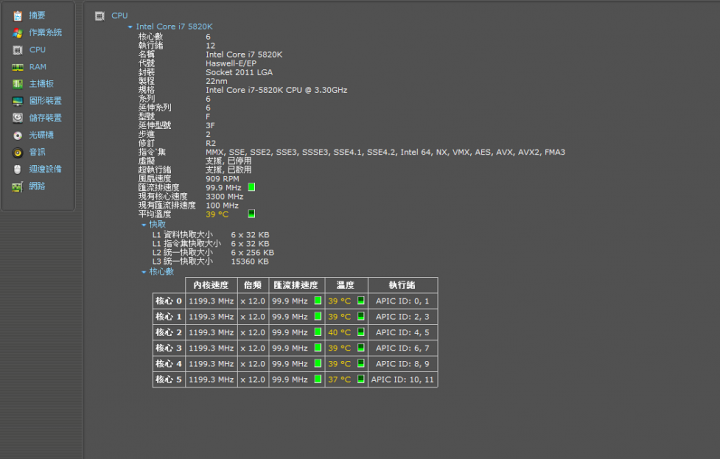Screen dimensions: 720x459
Task: Click bus speed indicator for 核心 1
Action: (x=318, y=316)
